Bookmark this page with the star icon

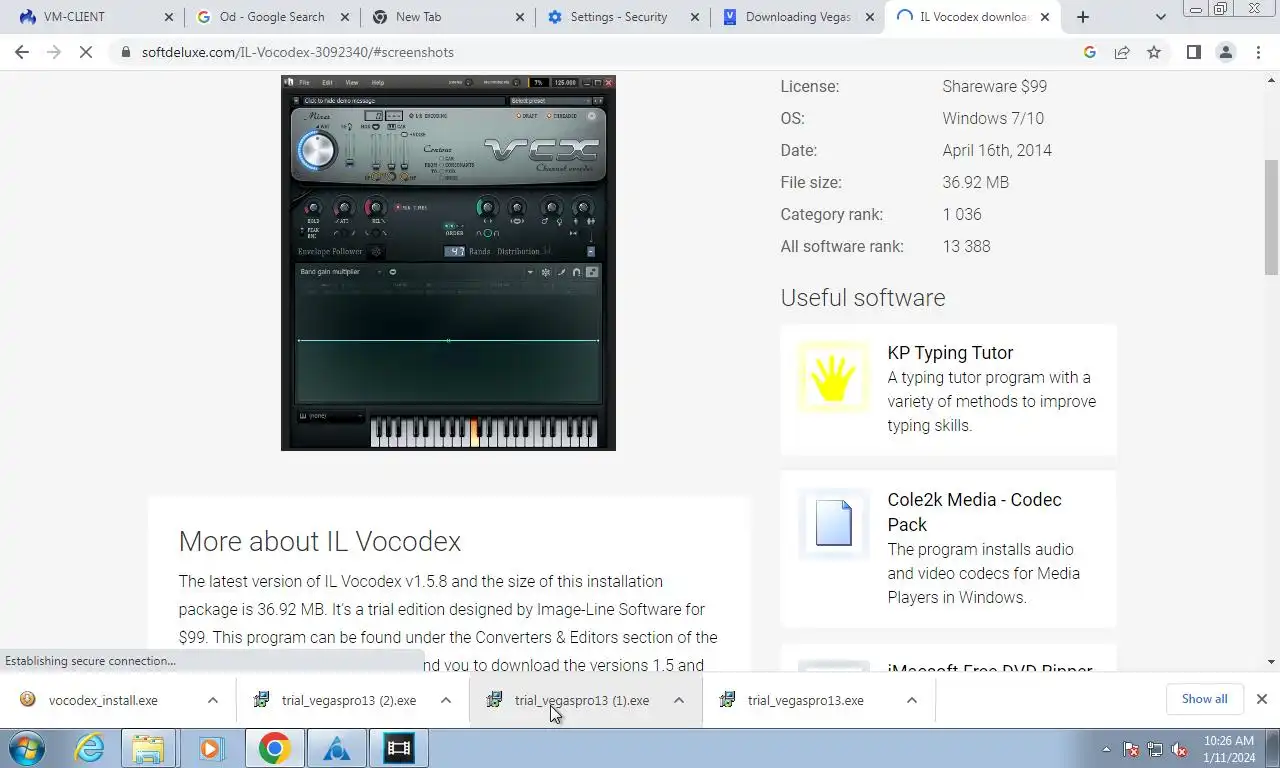click(1154, 52)
